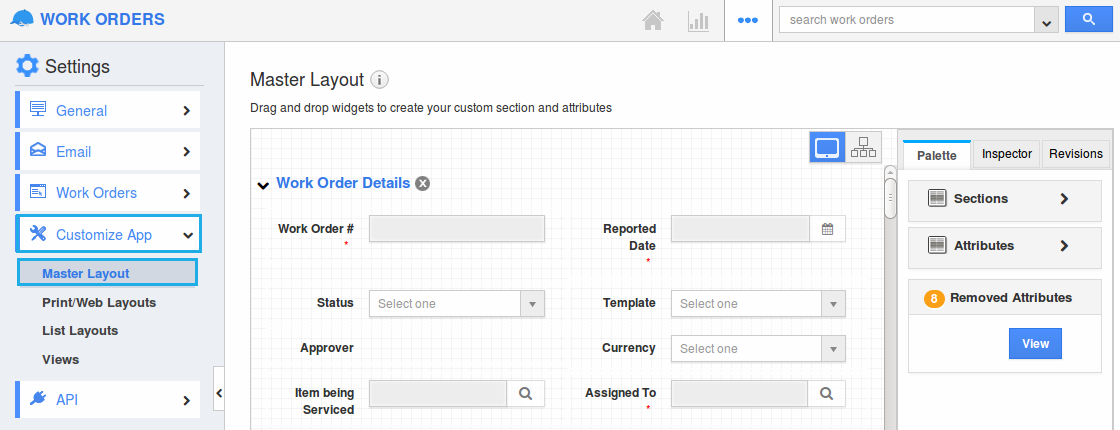The width and height of the screenshot is (1120, 430).
Task: Collapse the left settings sidebar
Action: tap(219, 392)
